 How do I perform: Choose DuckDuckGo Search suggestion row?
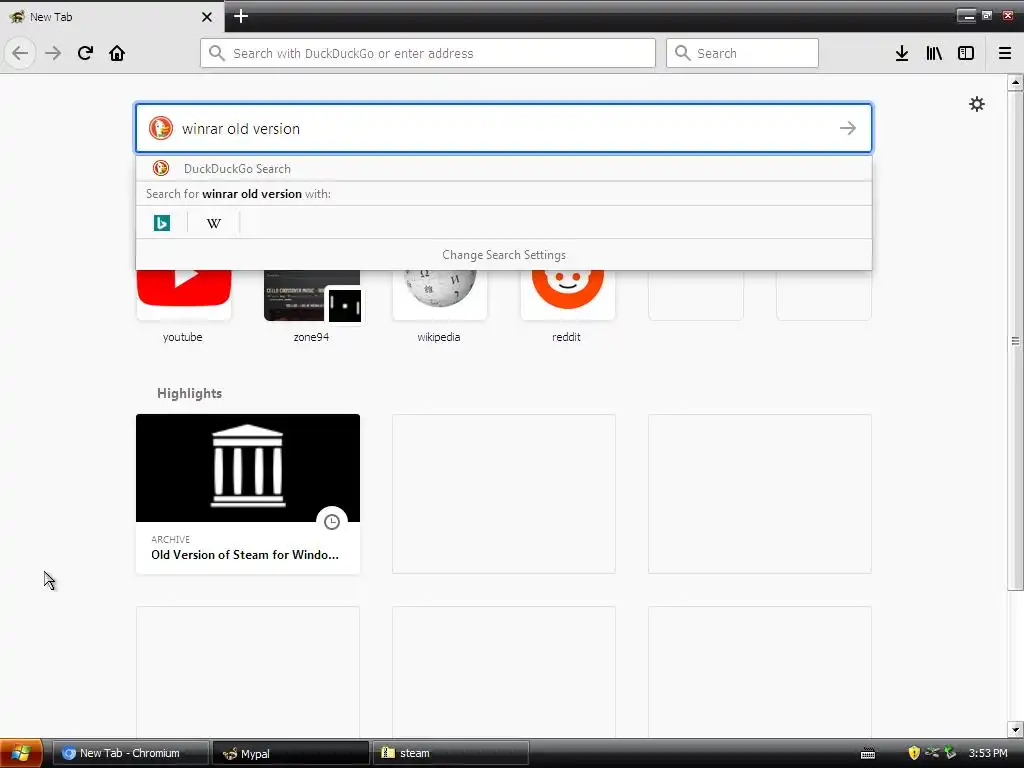[504, 168]
